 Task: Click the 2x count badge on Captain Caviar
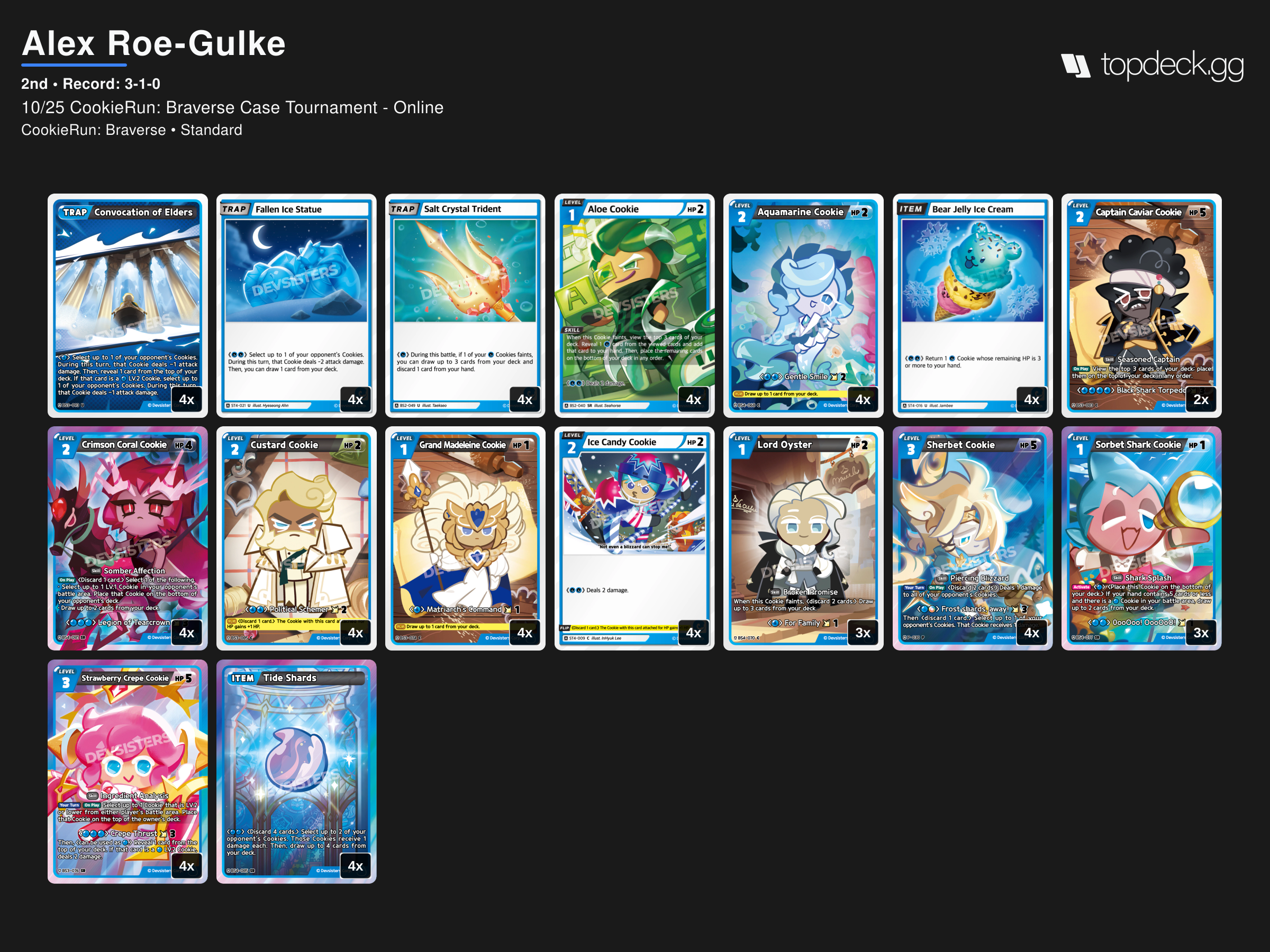(1201, 399)
